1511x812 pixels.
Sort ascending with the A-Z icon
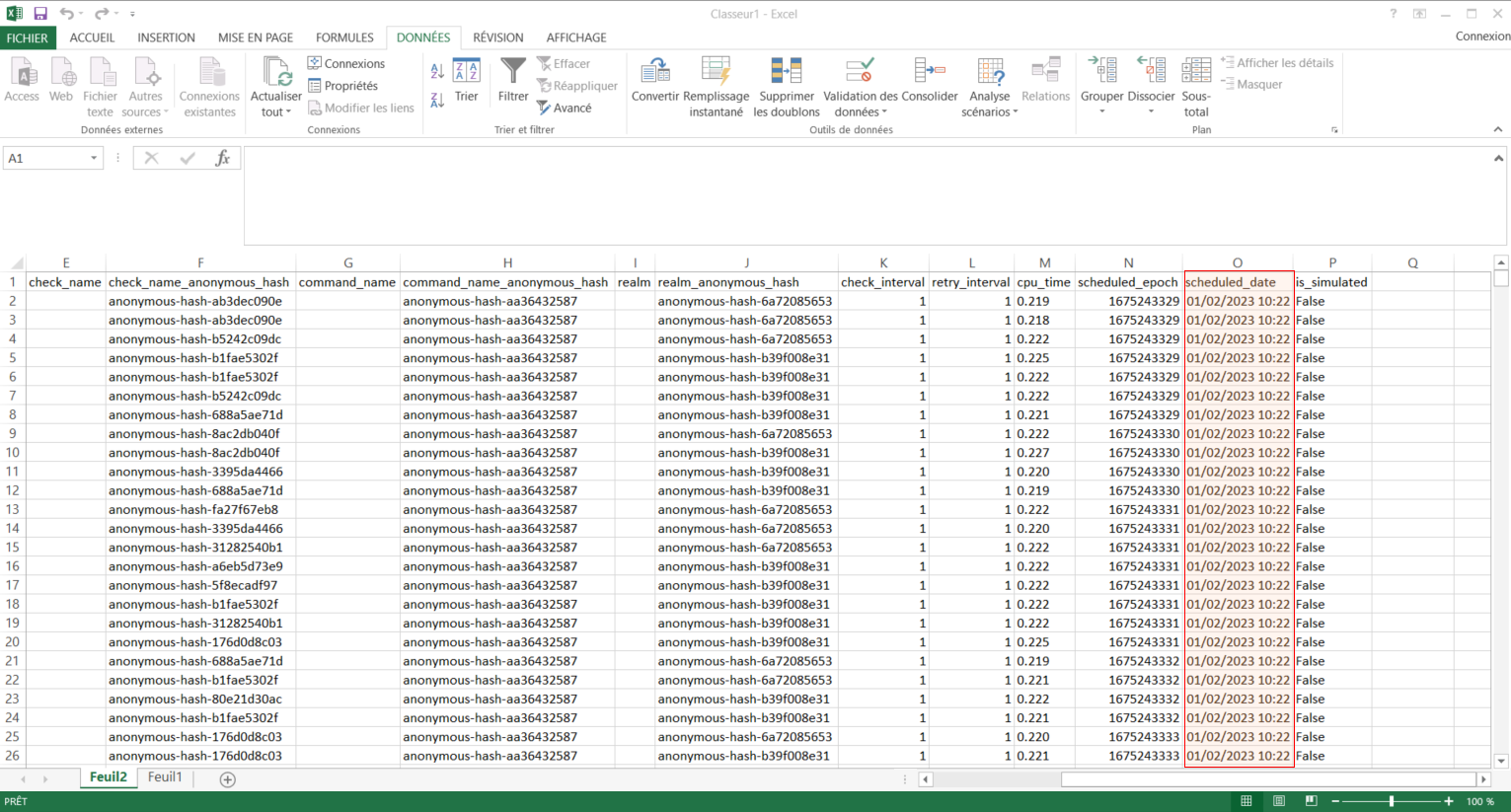point(437,71)
